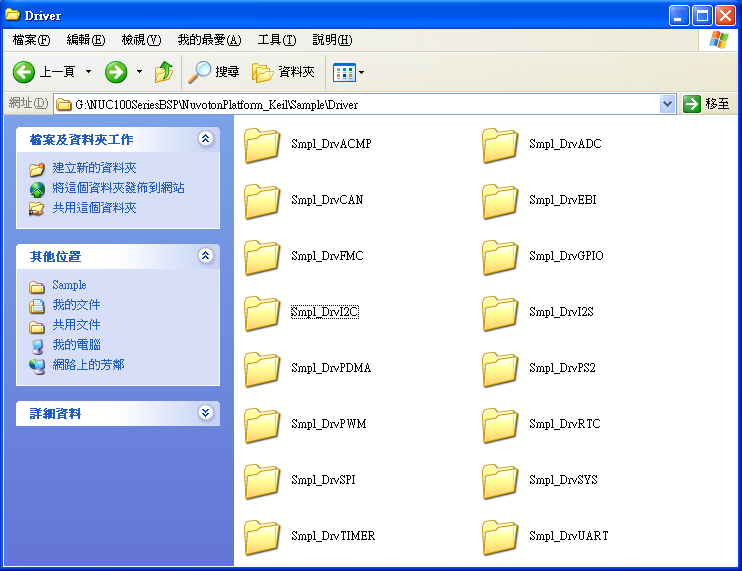Image resolution: width=742 pixels, height=571 pixels.
Task: Select the Smpl_DrvSYS folder icon
Action: (500, 481)
